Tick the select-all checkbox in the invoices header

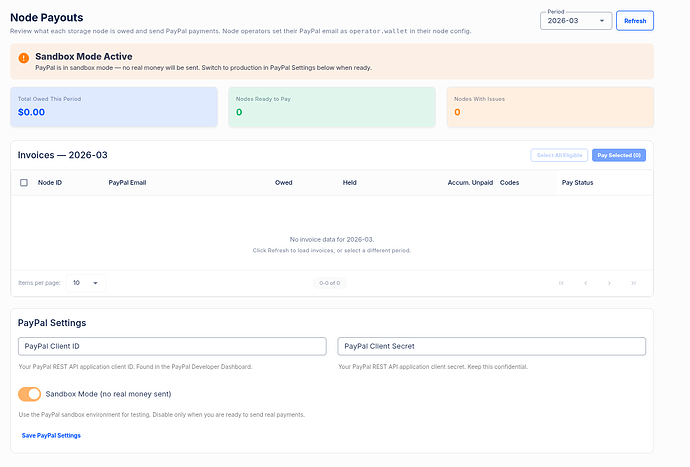24,183
